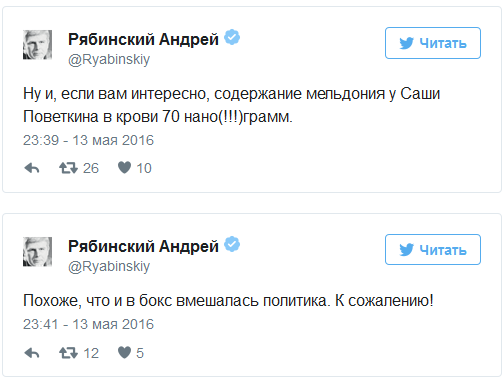
Task: Open profile photo in the second tweet
Action: point(37,252)
